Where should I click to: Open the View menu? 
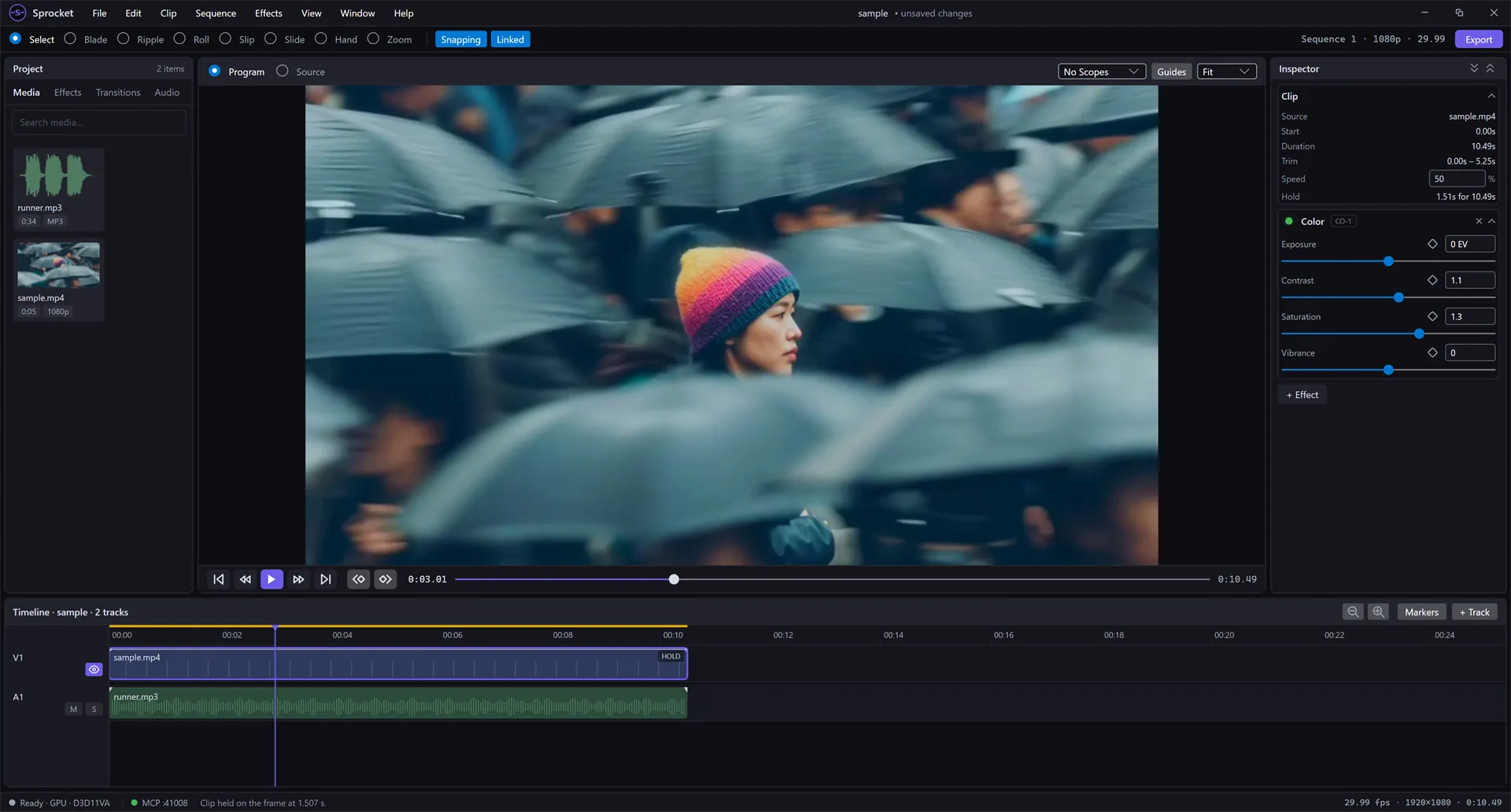pos(312,13)
